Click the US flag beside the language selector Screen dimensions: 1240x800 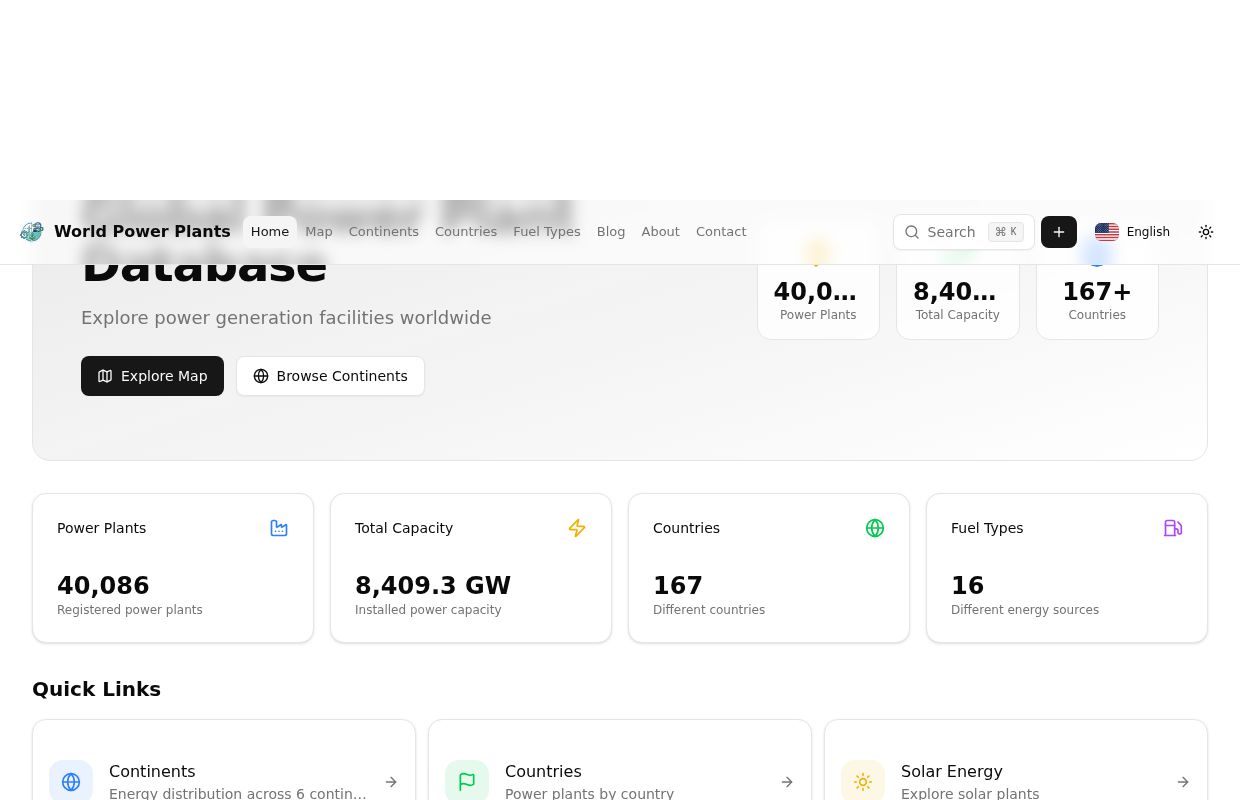point(1107,232)
